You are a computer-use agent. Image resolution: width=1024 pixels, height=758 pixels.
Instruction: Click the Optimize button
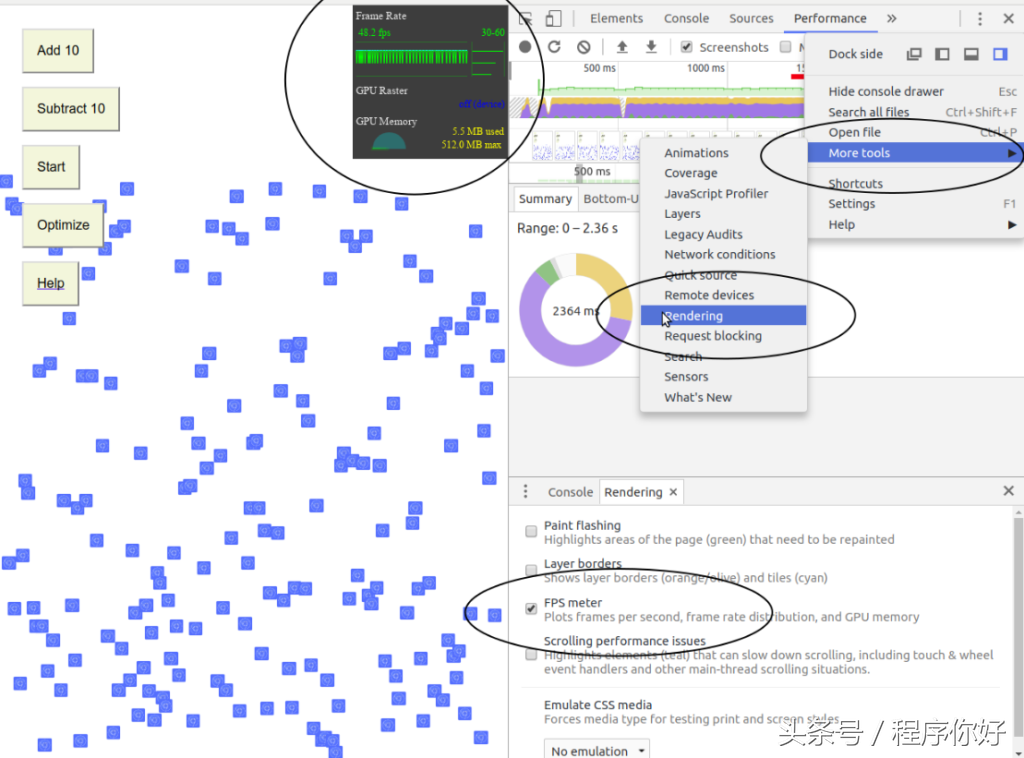[x=63, y=225]
